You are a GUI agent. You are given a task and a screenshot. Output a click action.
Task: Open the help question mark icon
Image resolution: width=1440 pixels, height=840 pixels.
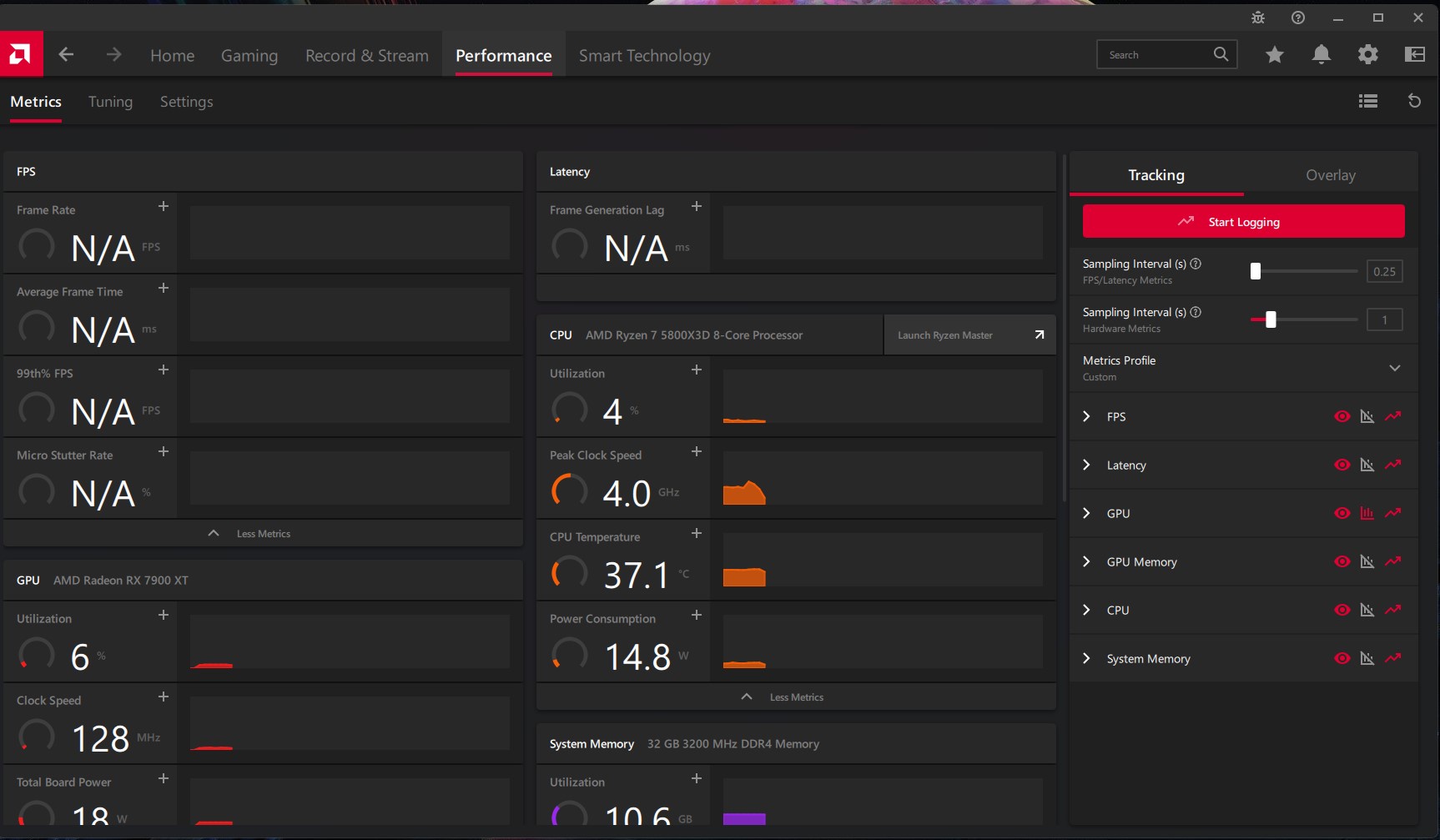coord(1298,18)
